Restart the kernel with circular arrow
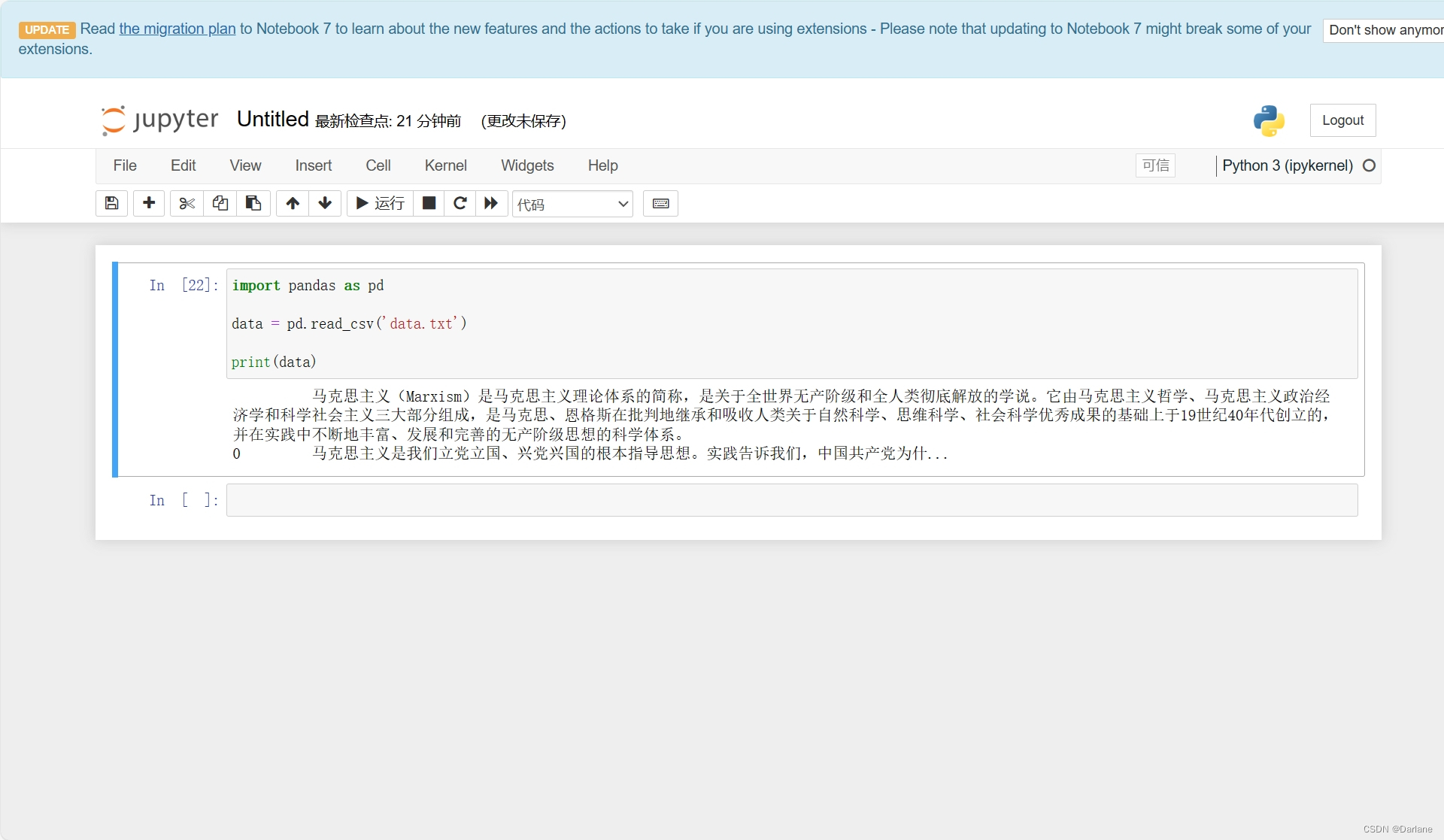Screen dimensions: 1444x840 460,203
